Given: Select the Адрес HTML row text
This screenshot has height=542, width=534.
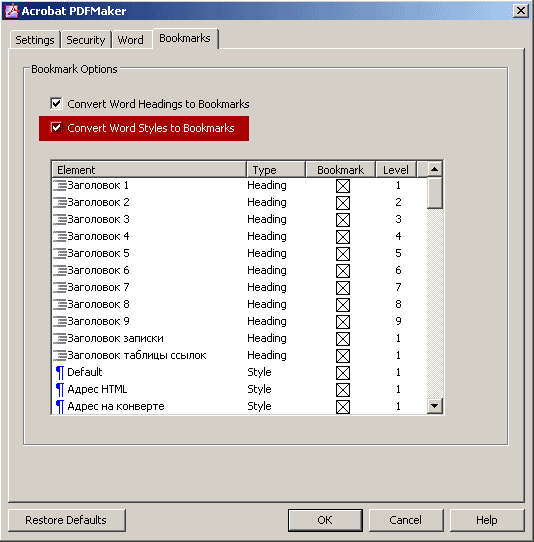Looking at the screenshot, I should (97, 389).
